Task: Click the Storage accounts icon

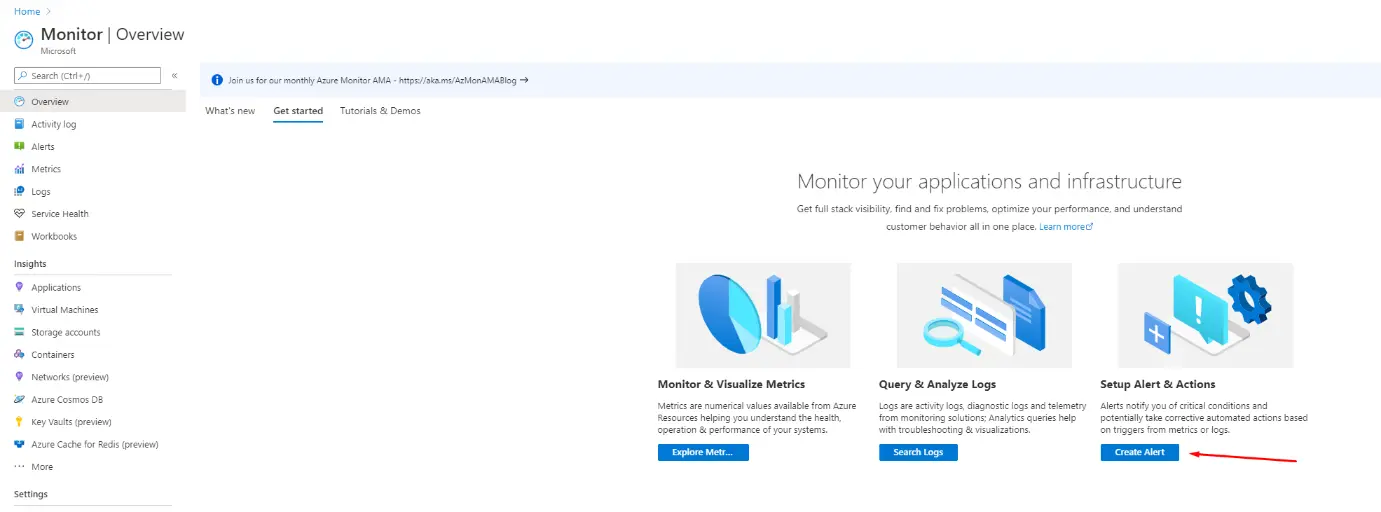Action: pyautogui.click(x=20, y=332)
